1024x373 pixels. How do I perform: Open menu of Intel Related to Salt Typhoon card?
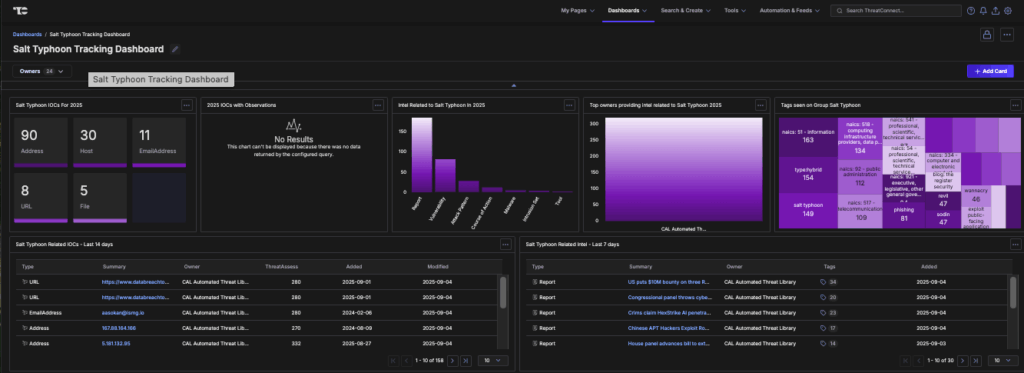pyautogui.click(x=569, y=105)
